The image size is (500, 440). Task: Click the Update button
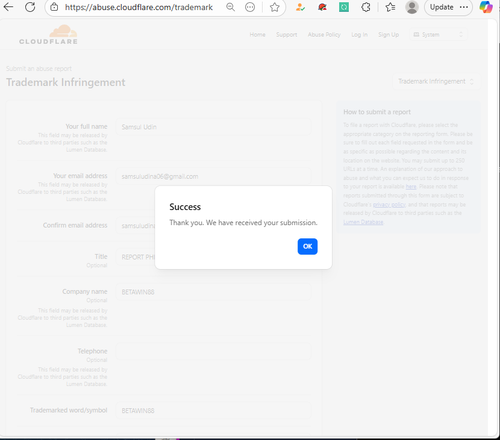pos(448,7)
